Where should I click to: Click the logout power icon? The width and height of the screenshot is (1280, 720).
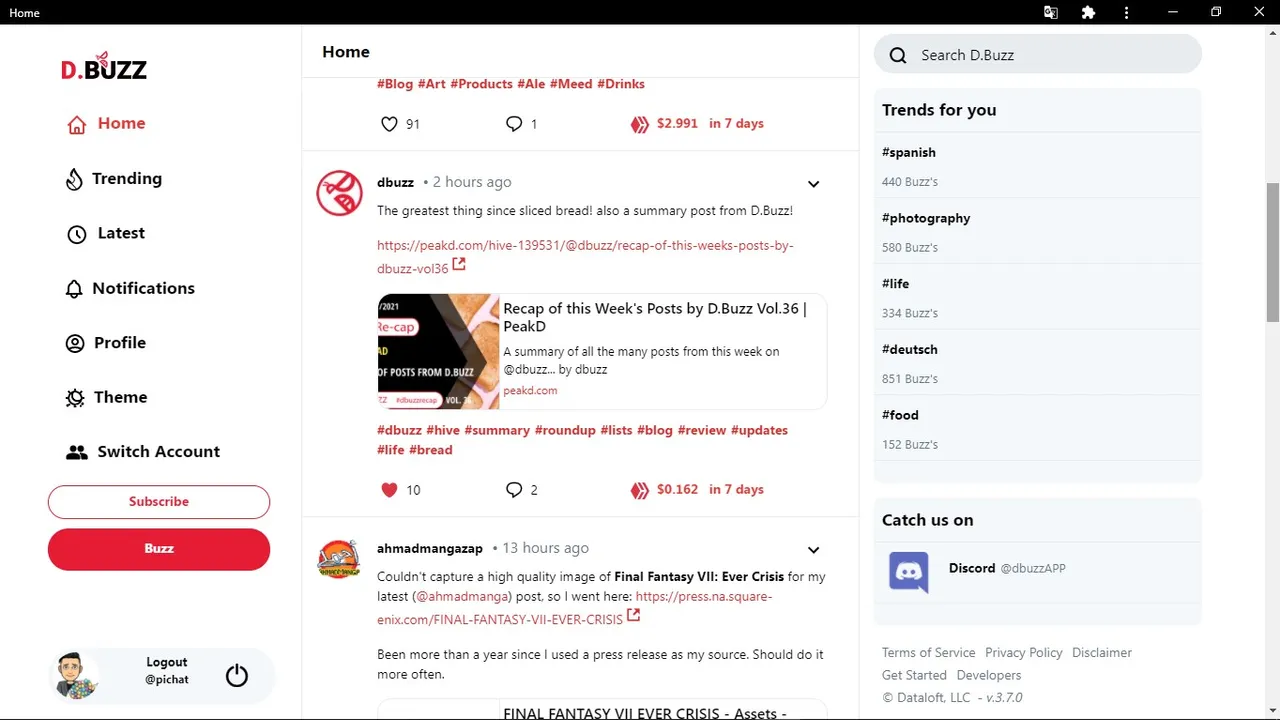point(237,675)
